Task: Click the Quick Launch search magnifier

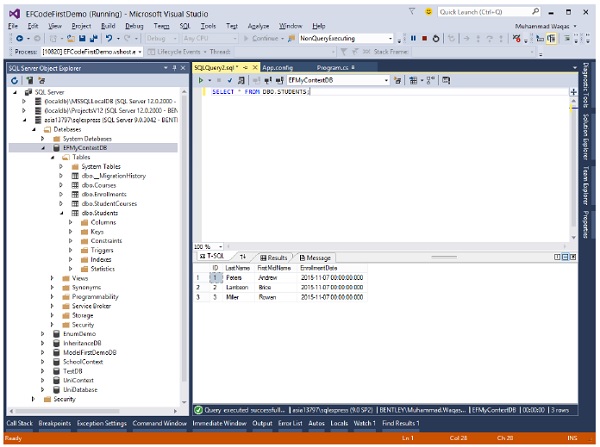Action: pos(536,12)
